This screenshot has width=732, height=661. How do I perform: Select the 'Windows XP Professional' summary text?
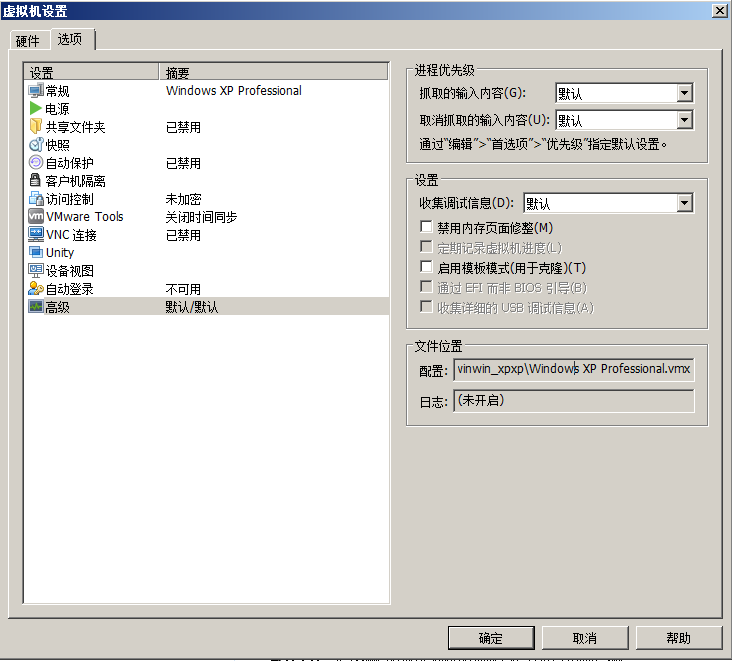pyautogui.click(x=234, y=91)
